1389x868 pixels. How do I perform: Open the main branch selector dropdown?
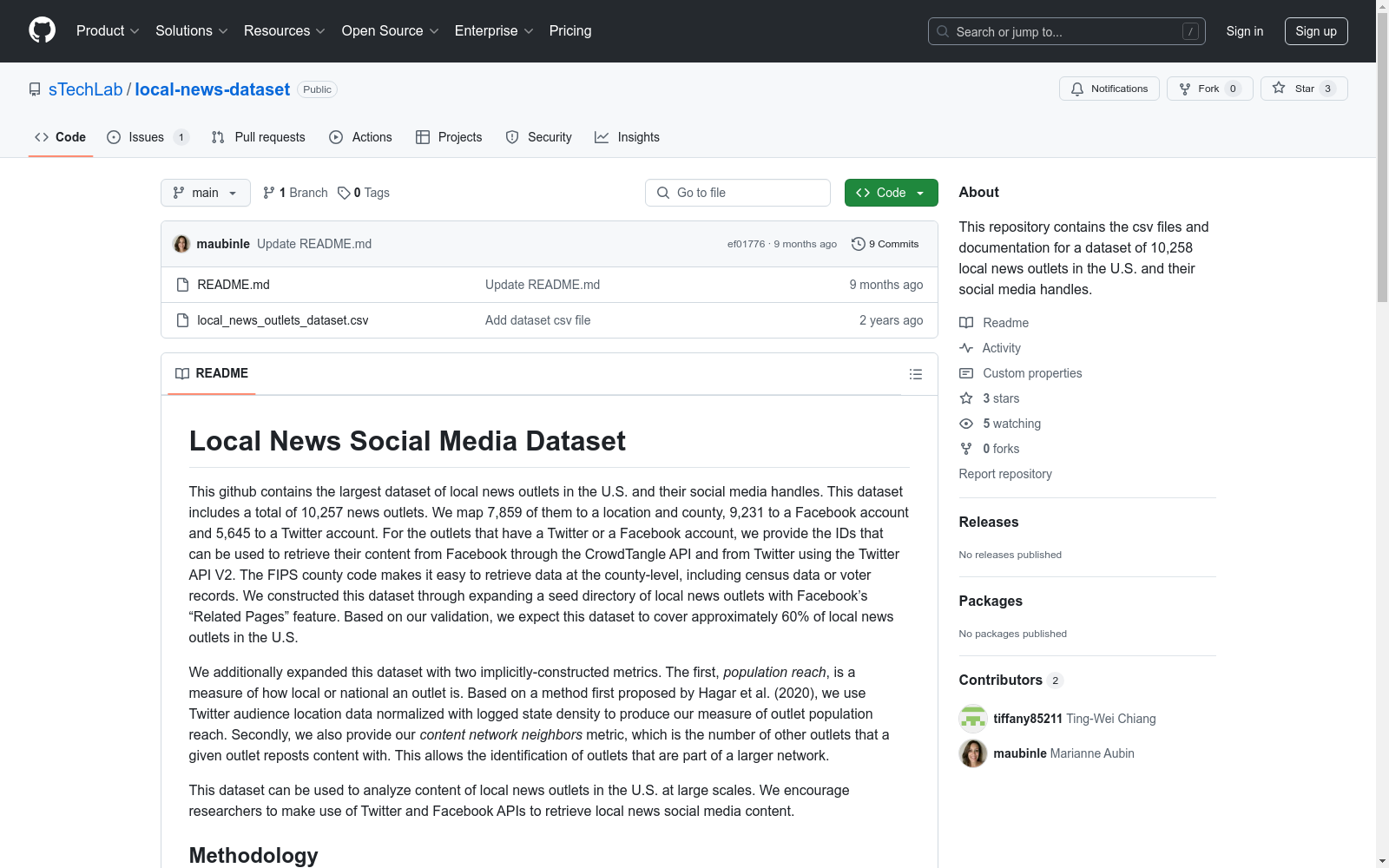click(x=206, y=193)
